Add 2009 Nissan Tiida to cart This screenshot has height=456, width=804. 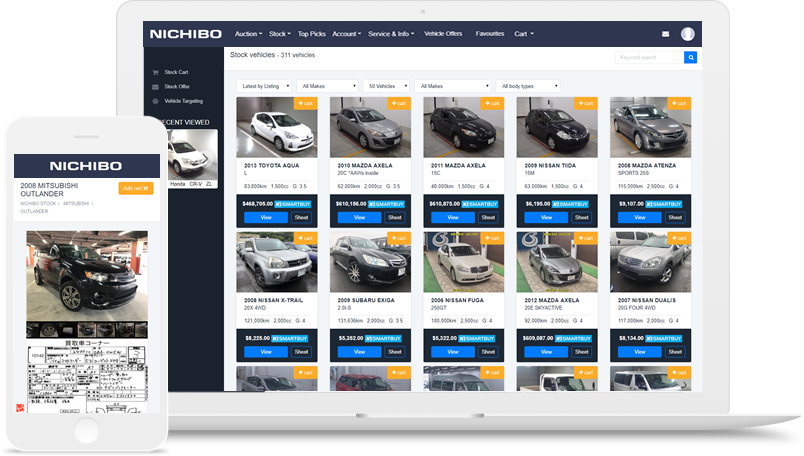[586, 103]
